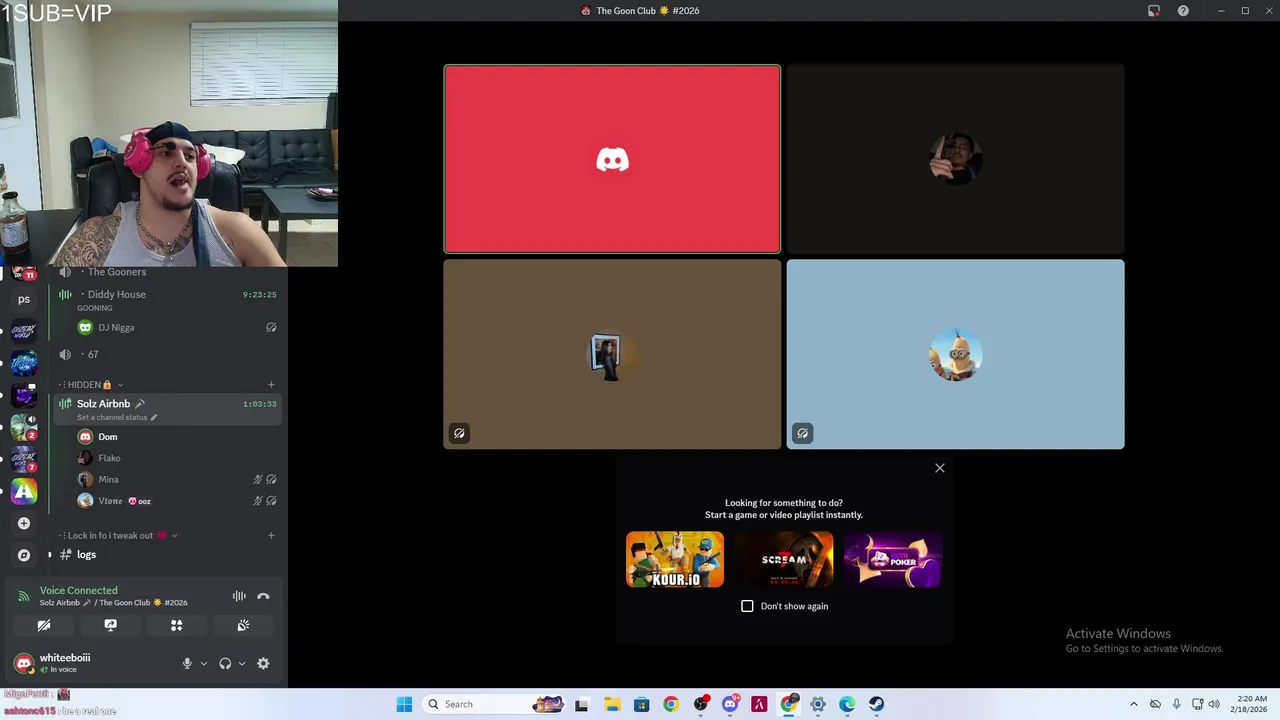The width and height of the screenshot is (1280, 720).
Task: Open server icon with 2 badge
Action: (x=24, y=427)
